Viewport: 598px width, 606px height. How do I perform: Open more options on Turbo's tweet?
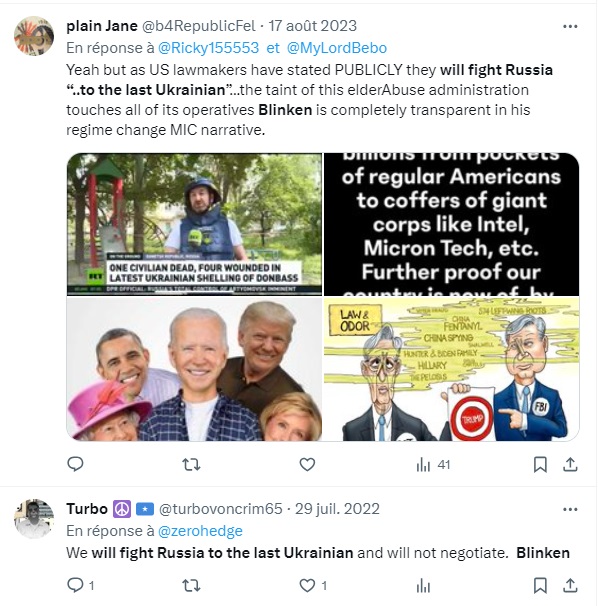[570, 509]
